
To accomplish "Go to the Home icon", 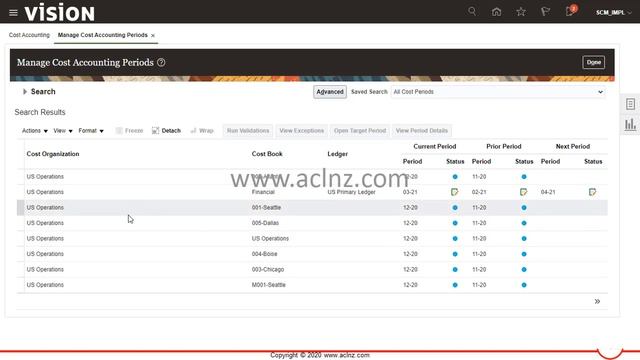I will (496, 12).
